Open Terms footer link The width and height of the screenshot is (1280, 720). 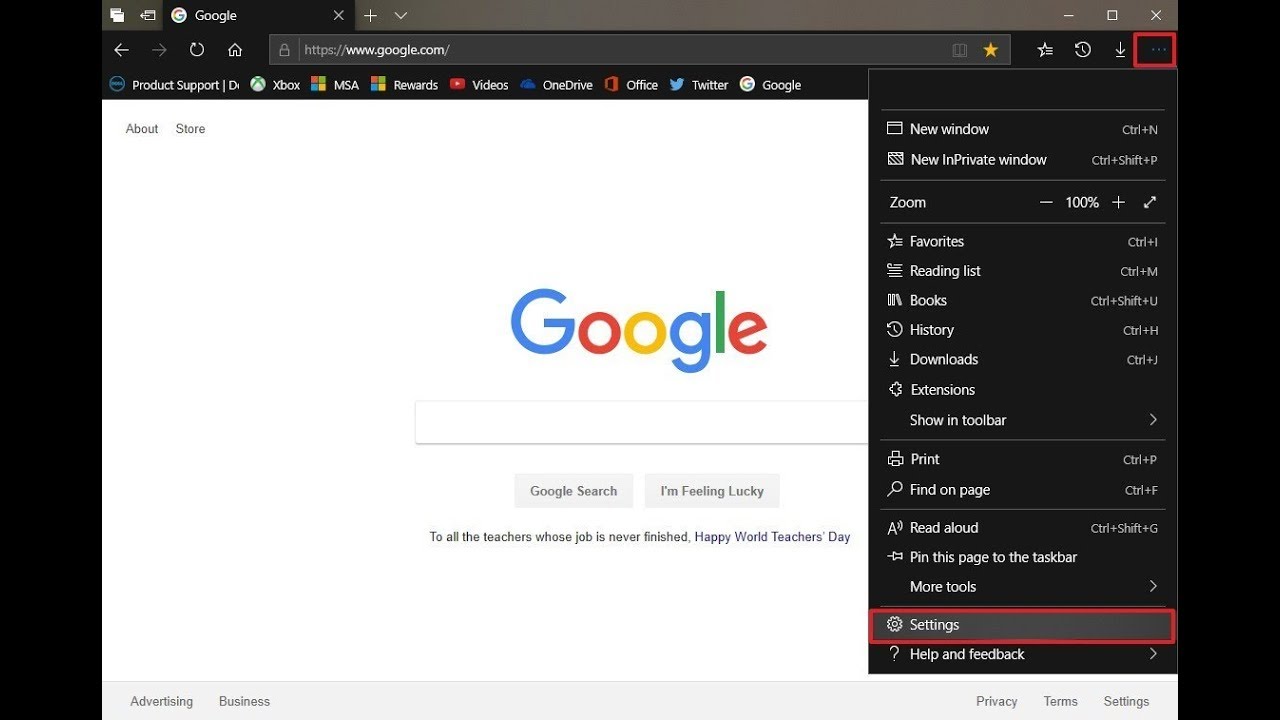coord(1061,701)
